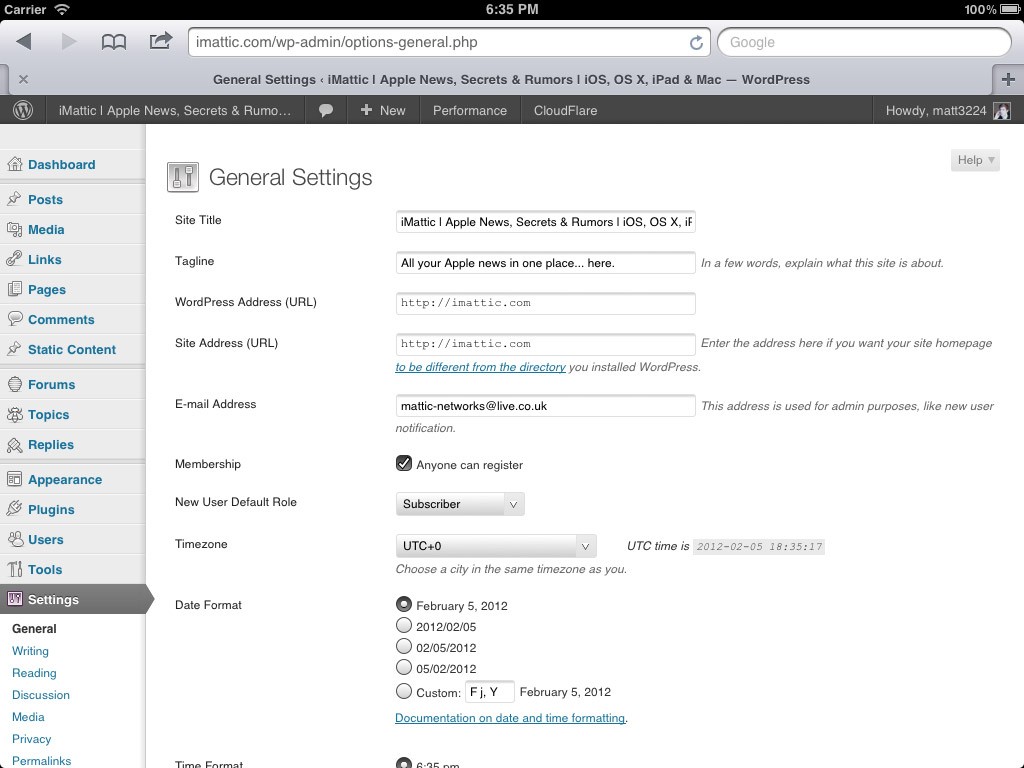
Task: Follow the 'to be different from the directory' link
Action: click(x=480, y=367)
